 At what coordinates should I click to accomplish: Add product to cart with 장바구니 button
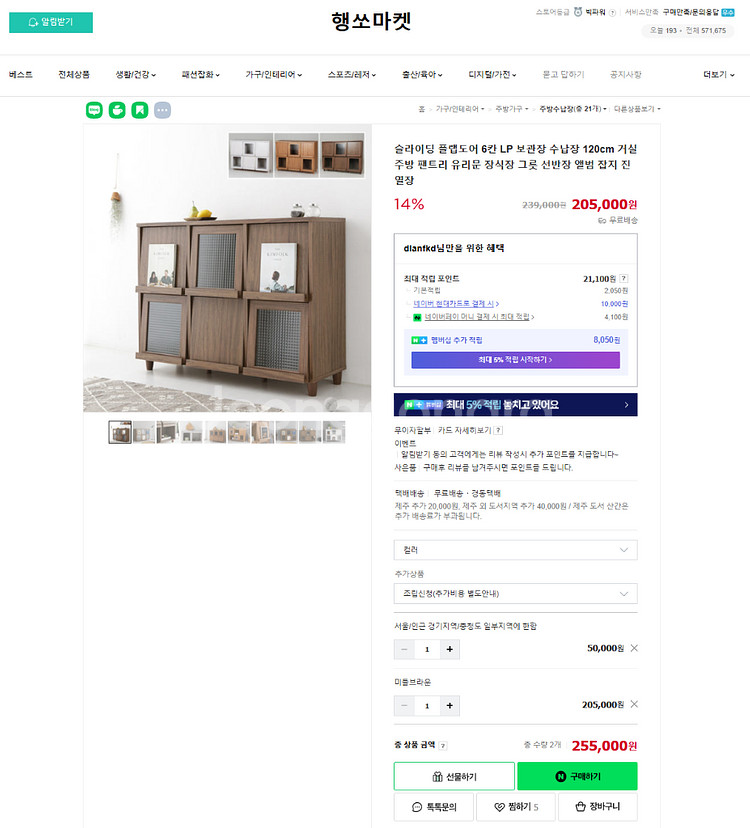pyautogui.click(x=598, y=806)
